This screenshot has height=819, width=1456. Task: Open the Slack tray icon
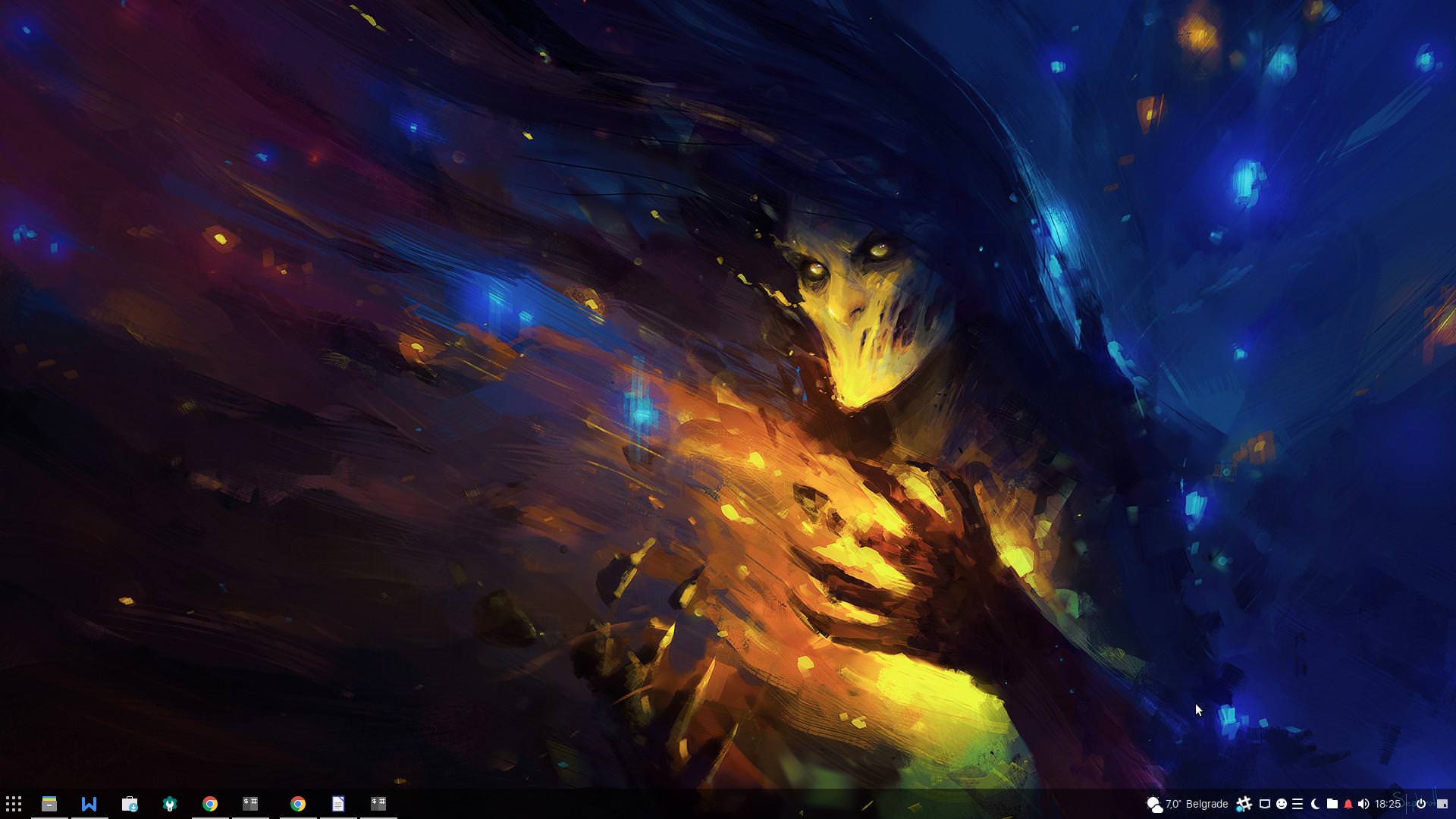tap(1244, 804)
